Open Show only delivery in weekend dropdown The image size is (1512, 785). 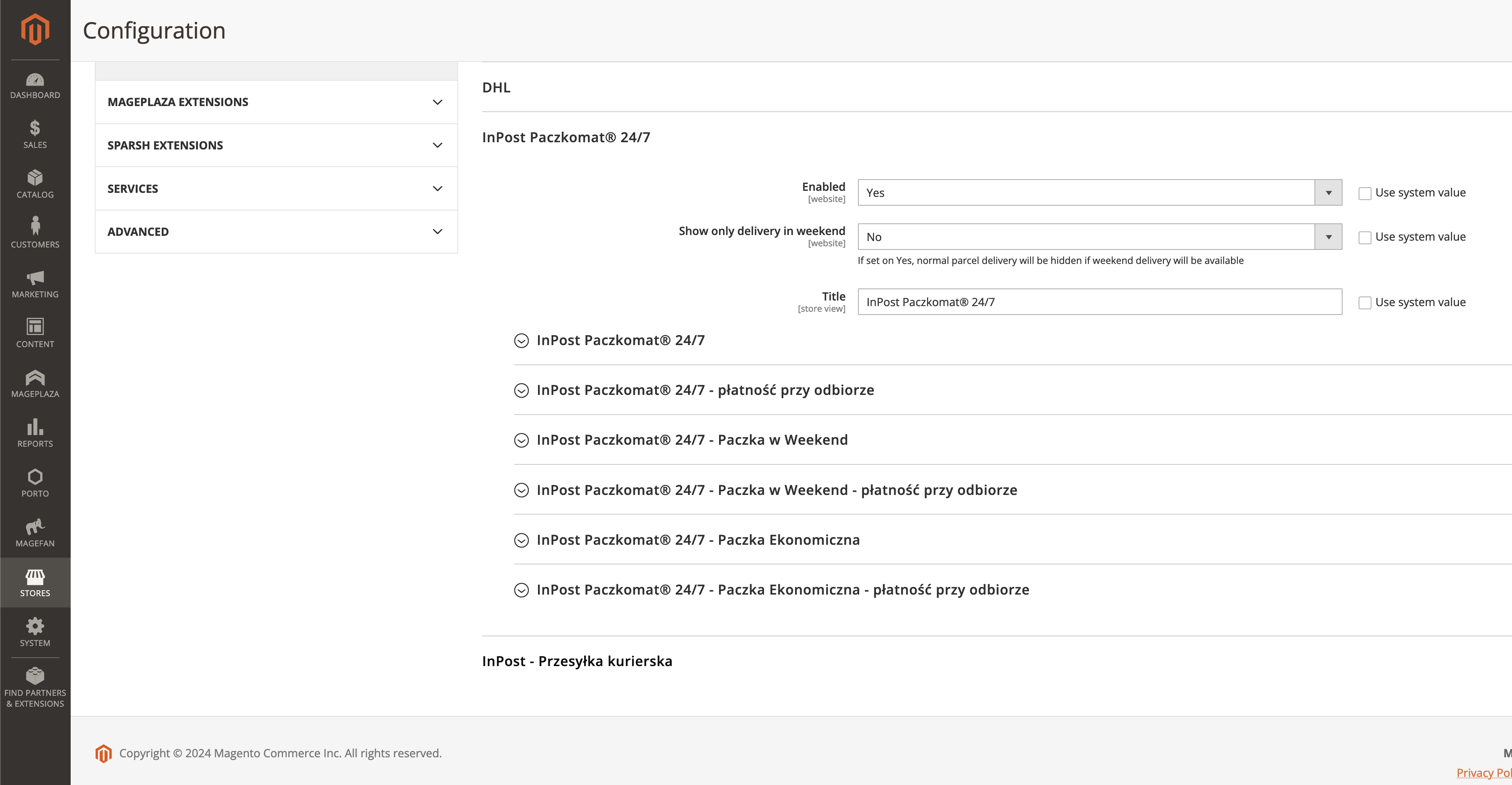pyautogui.click(x=1099, y=237)
